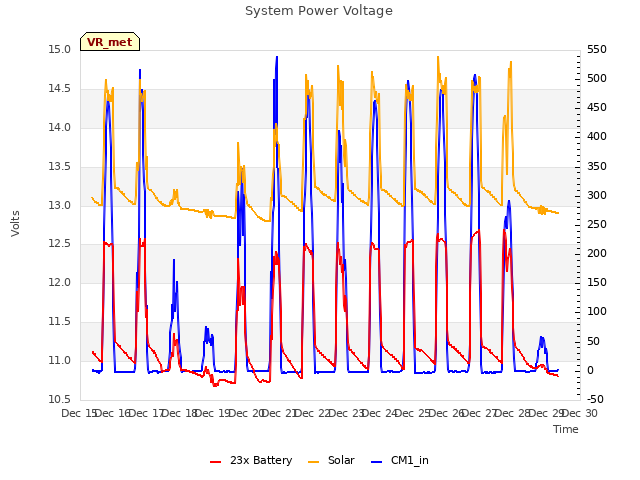Click the -50 right axis tick label
Screen dimensions: 640x480
pos(596,399)
